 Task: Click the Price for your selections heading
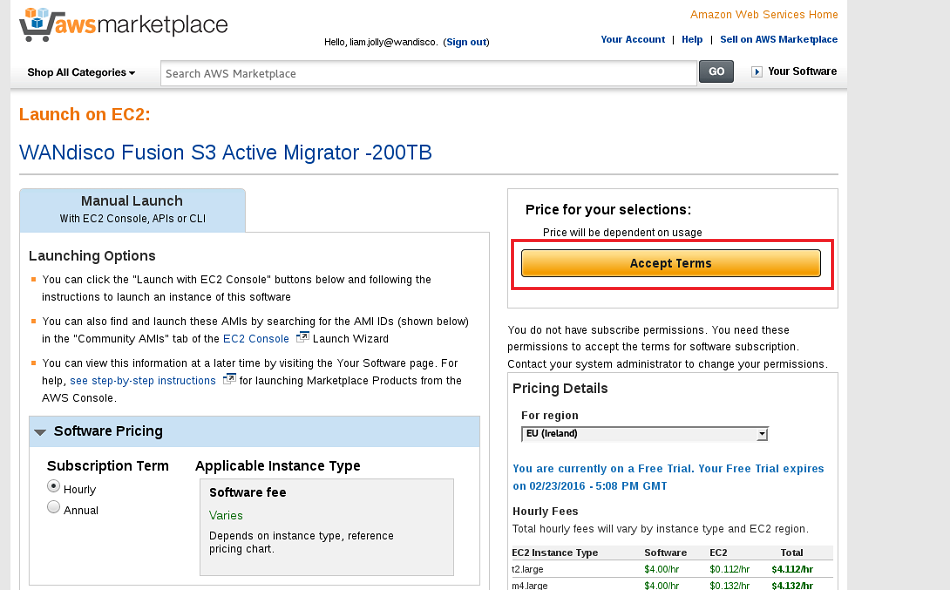pos(608,210)
